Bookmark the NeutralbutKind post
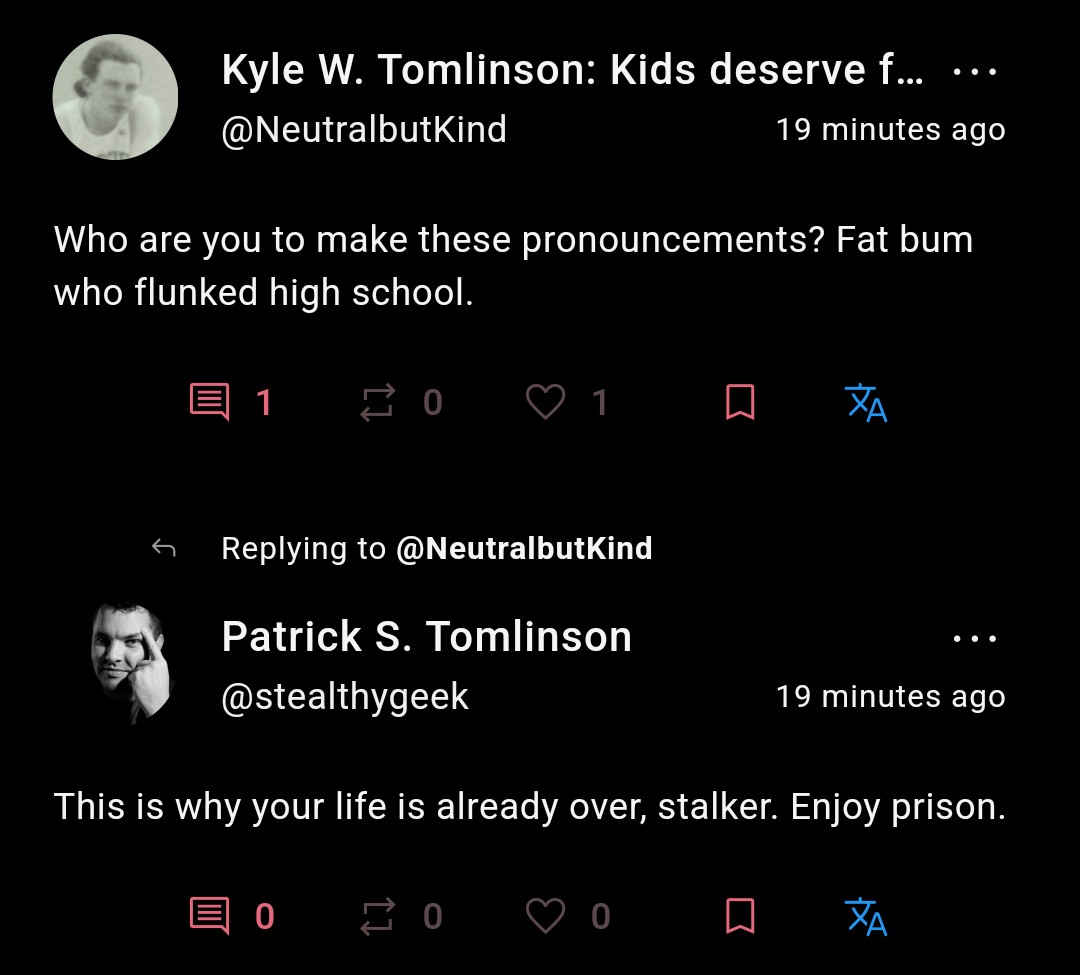 pos(740,402)
